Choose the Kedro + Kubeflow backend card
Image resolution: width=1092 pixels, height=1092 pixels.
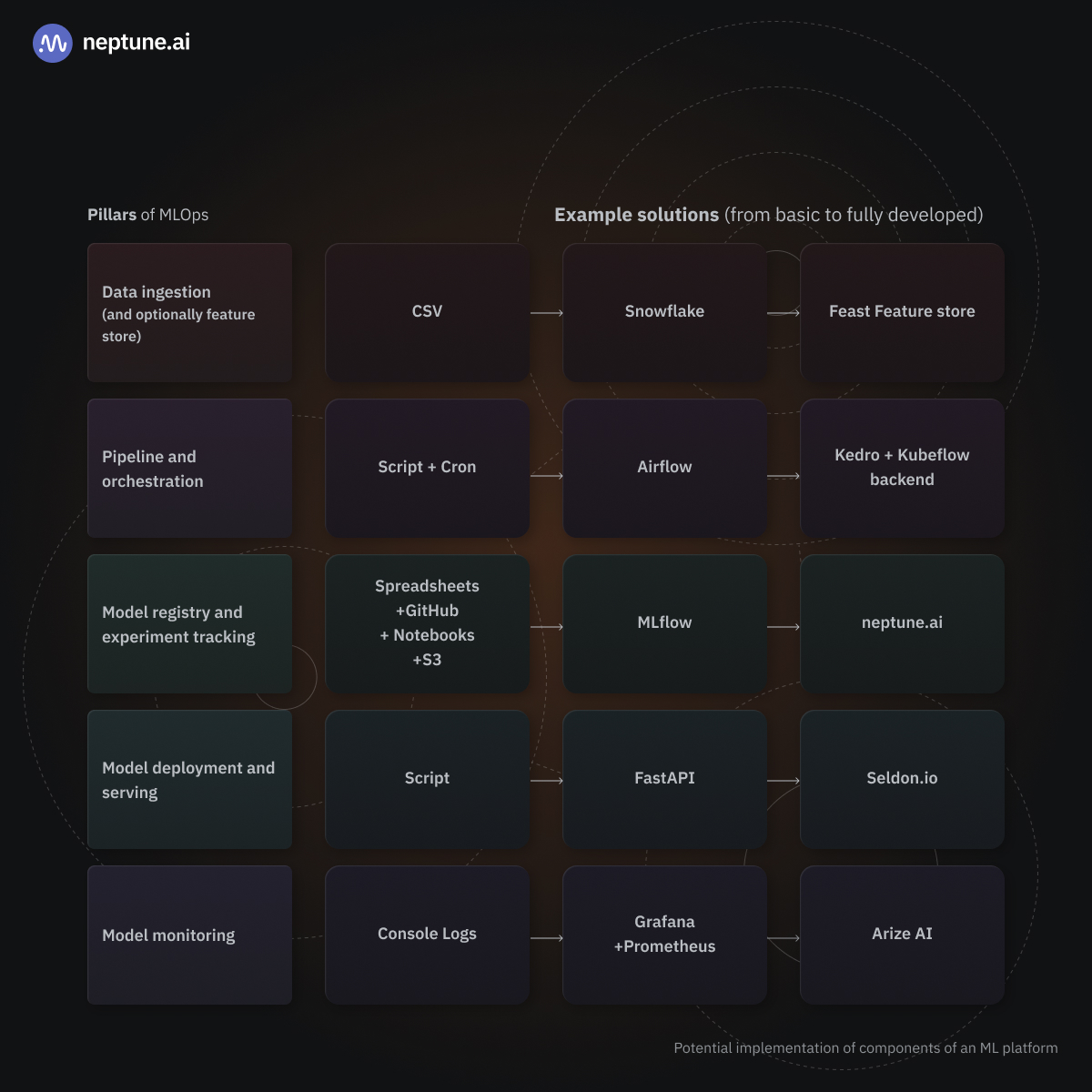[902, 468]
